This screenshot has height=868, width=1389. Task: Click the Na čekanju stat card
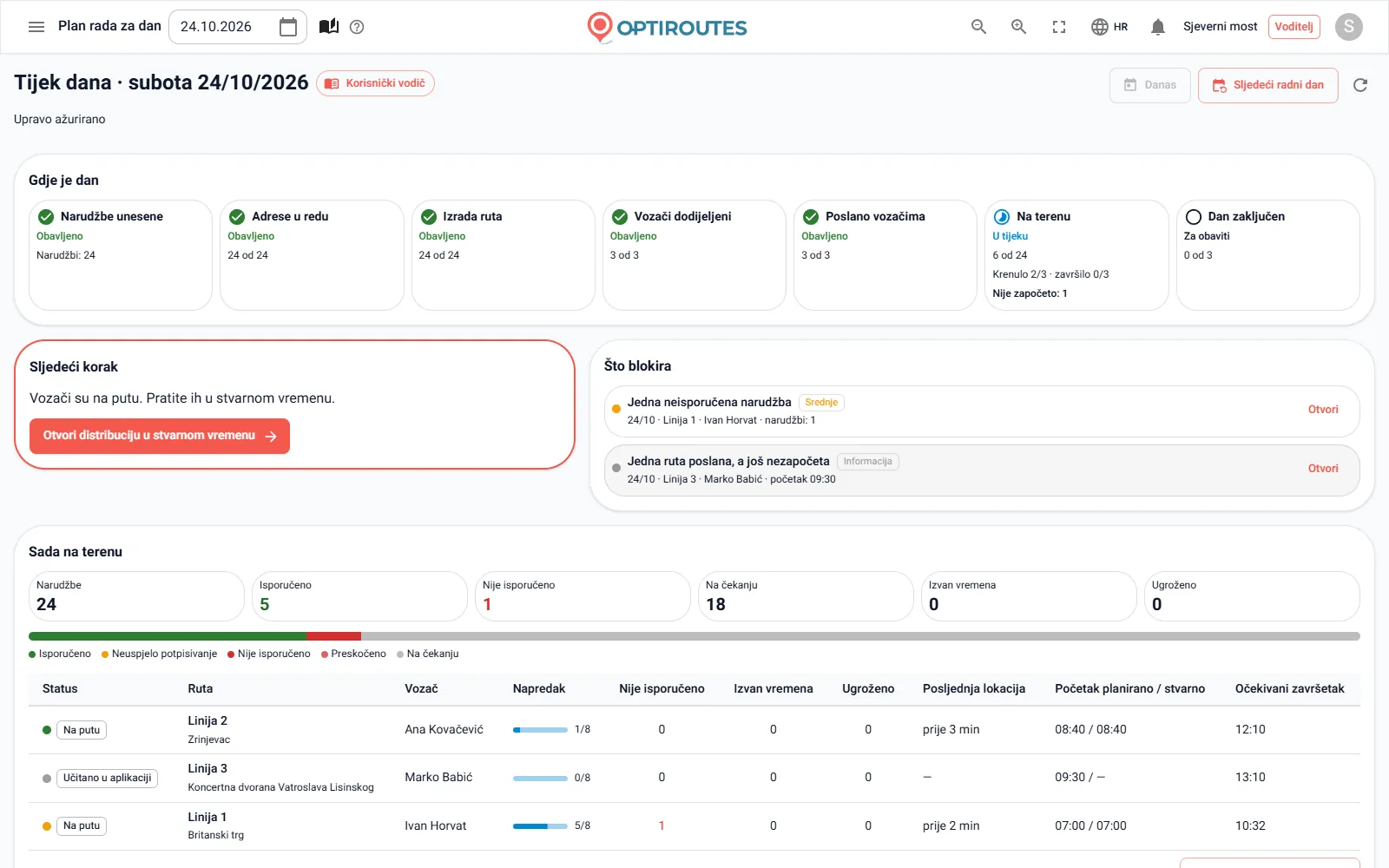tap(806, 596)
